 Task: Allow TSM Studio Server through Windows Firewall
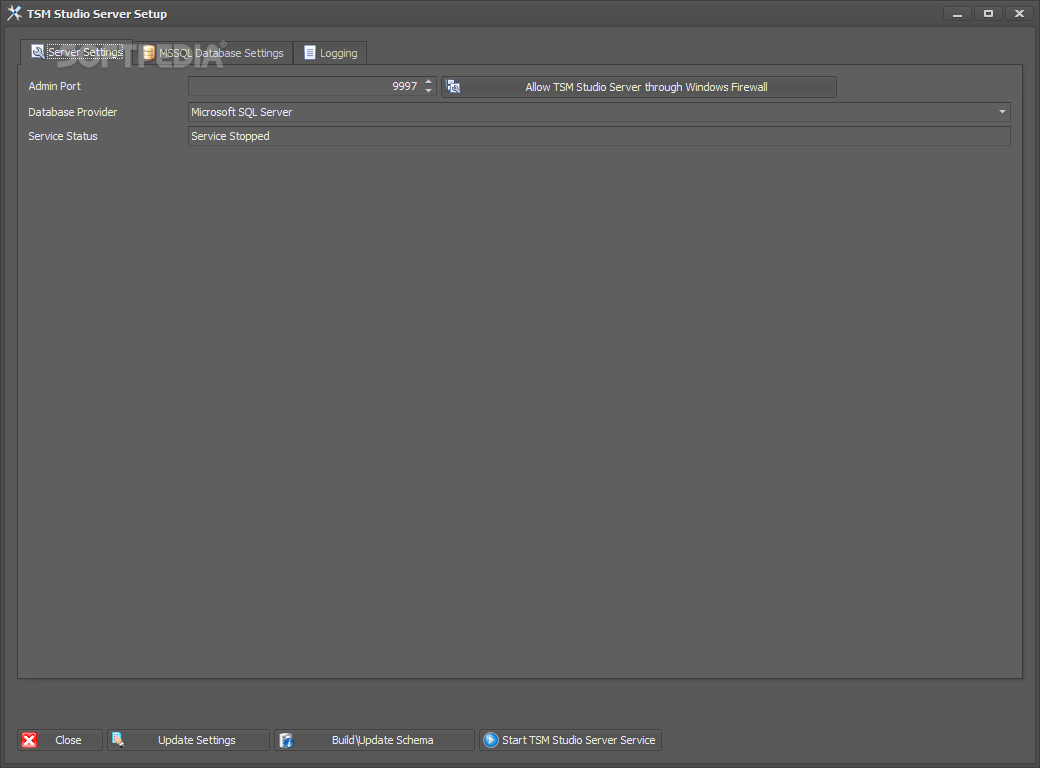coord(639,87)
